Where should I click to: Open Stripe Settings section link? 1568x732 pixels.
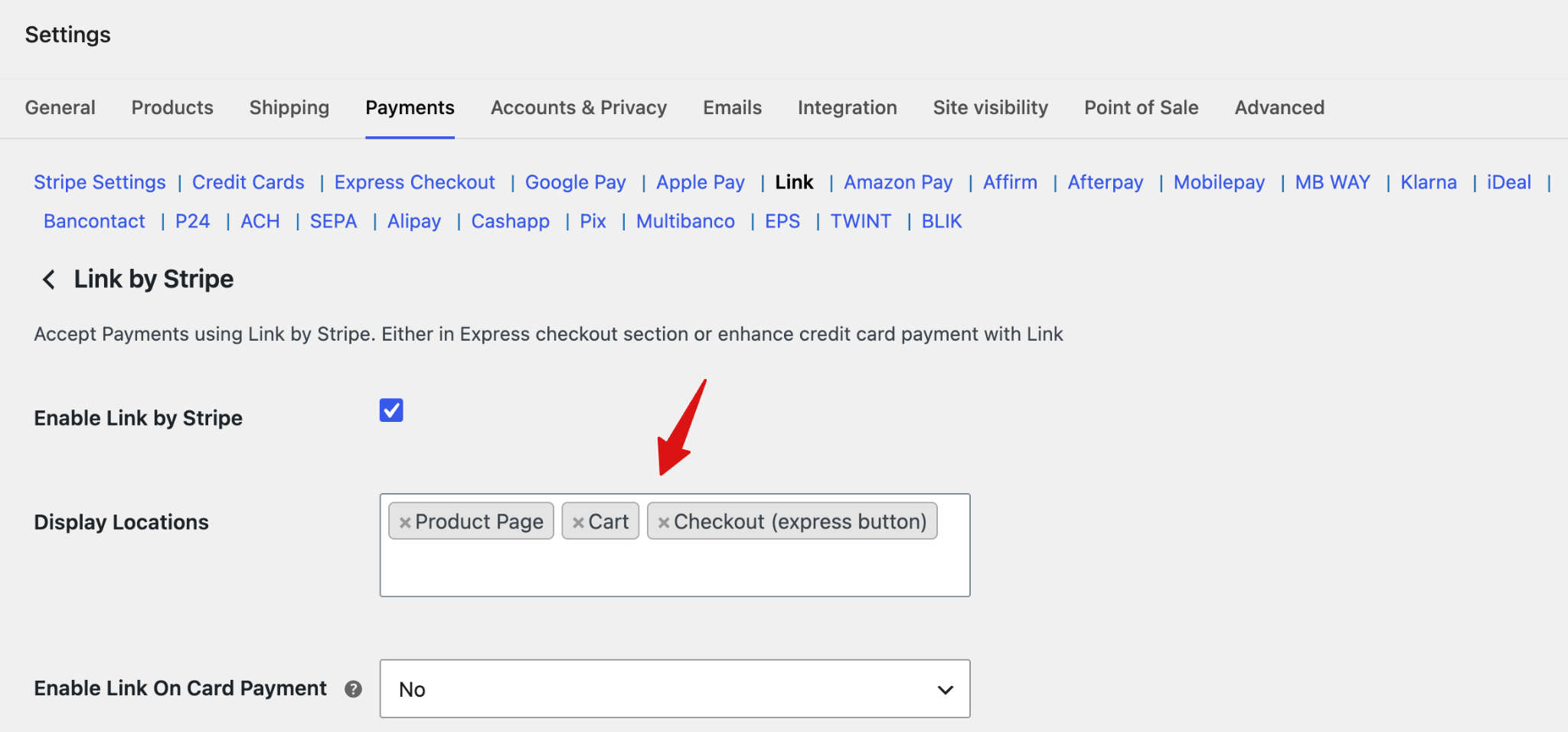100,182
